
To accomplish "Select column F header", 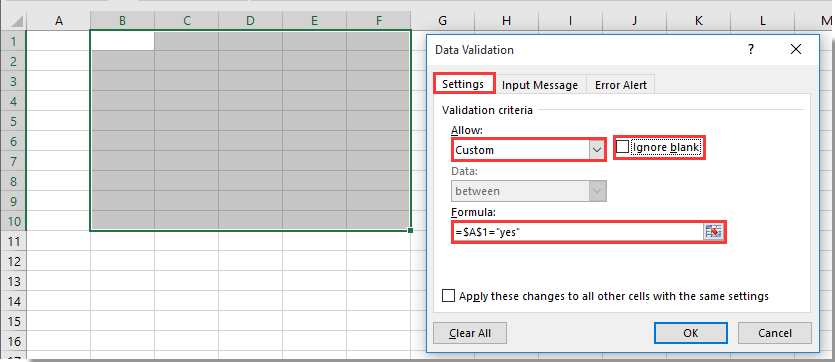I will point(378,21).
